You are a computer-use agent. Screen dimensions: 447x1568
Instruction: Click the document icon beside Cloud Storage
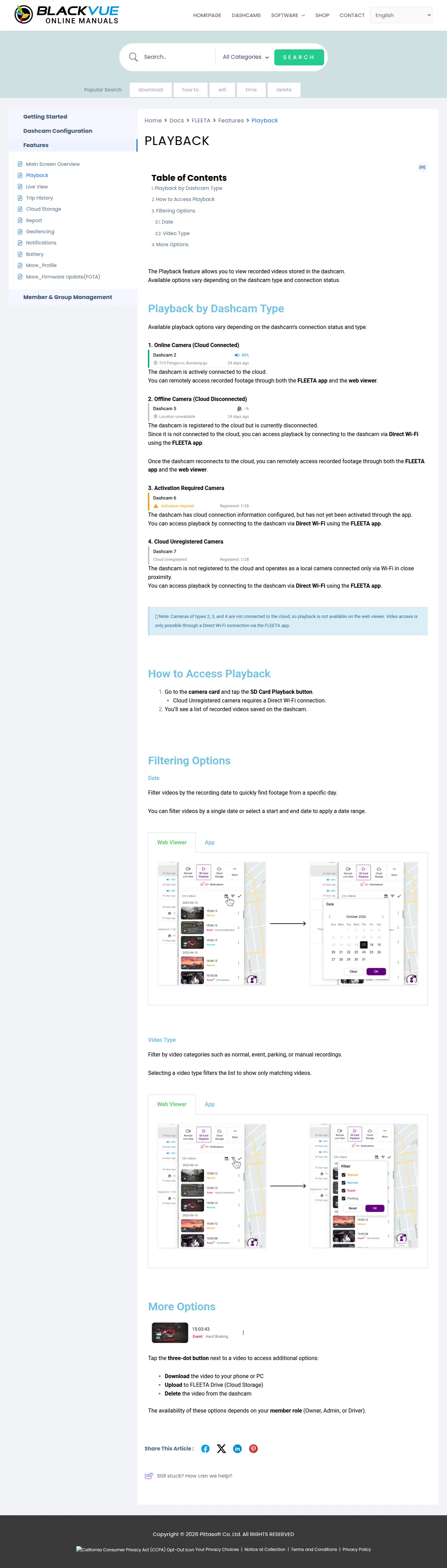pos(20,209)
